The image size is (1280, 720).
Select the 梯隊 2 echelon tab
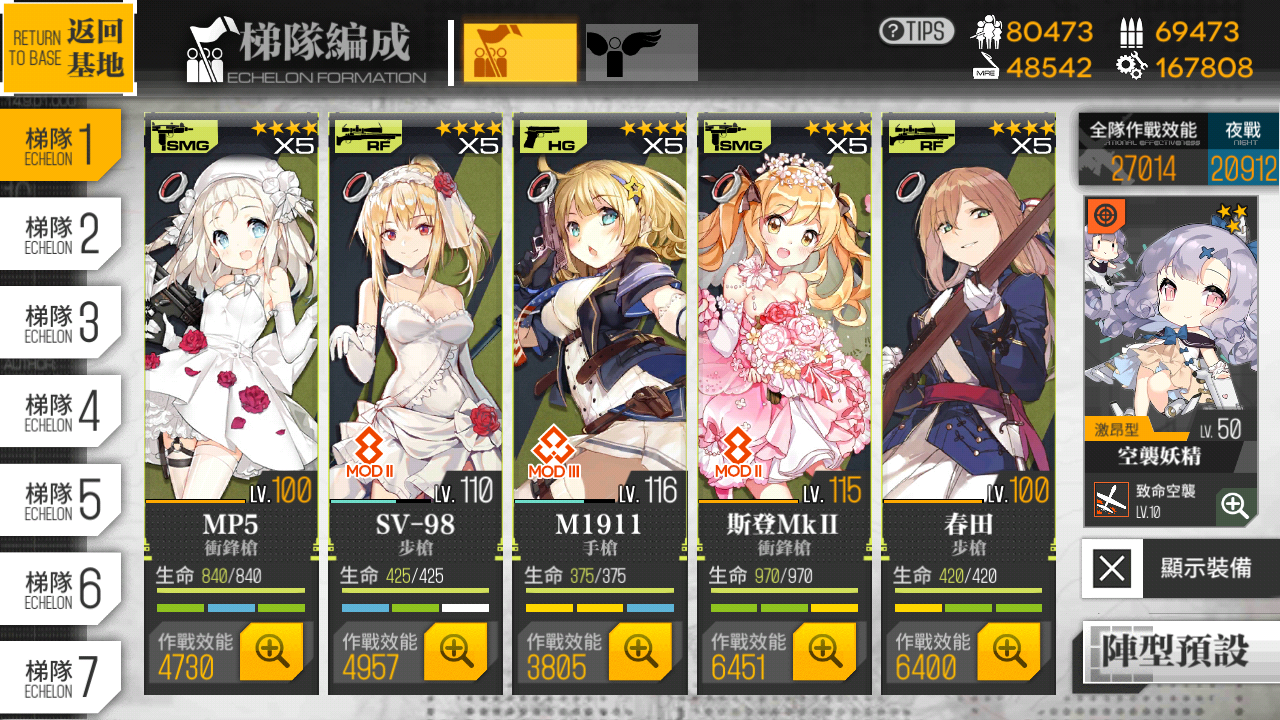pyautogui.click(x=61, y=234)
